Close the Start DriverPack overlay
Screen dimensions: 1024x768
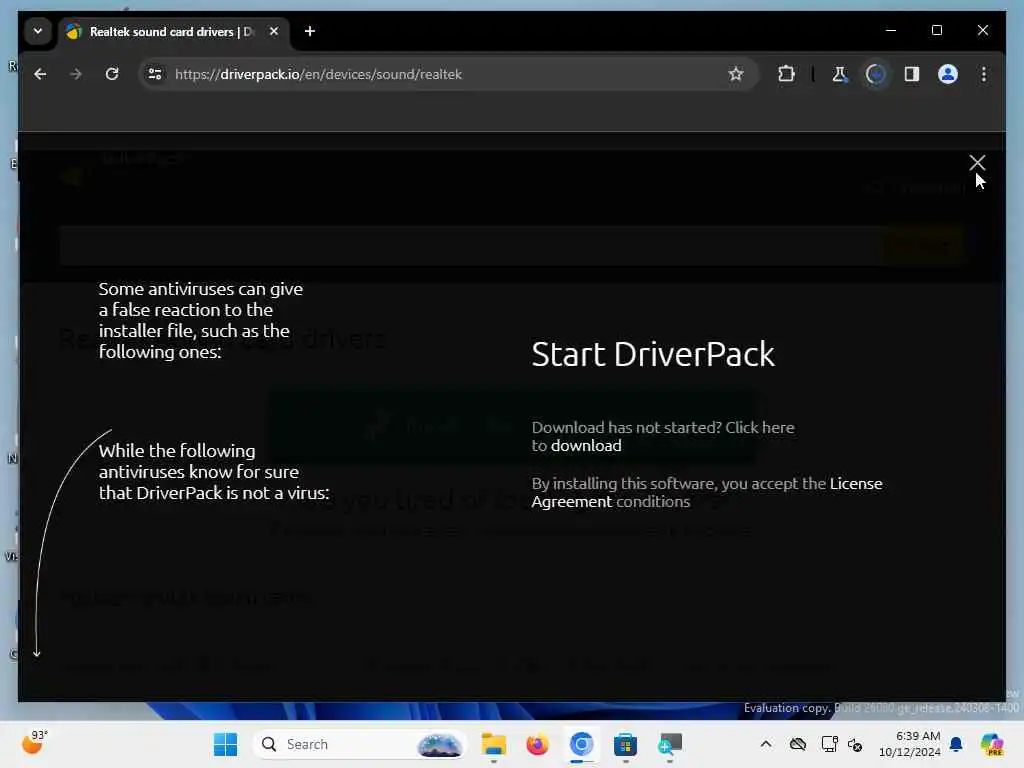click(977, 163)
